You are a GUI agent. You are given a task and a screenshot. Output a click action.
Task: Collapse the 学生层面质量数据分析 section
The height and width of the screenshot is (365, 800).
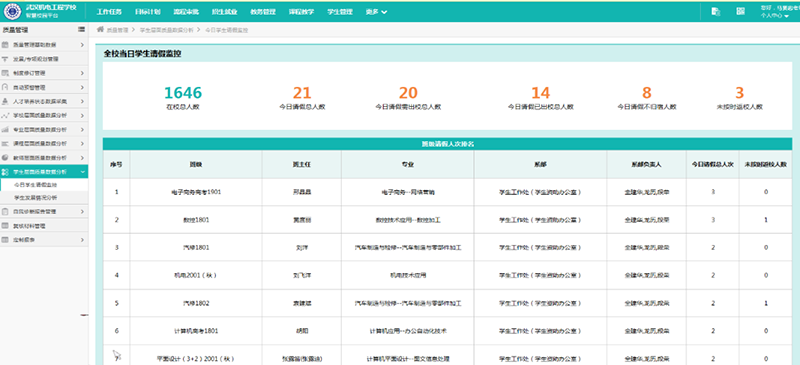(44, 172)
